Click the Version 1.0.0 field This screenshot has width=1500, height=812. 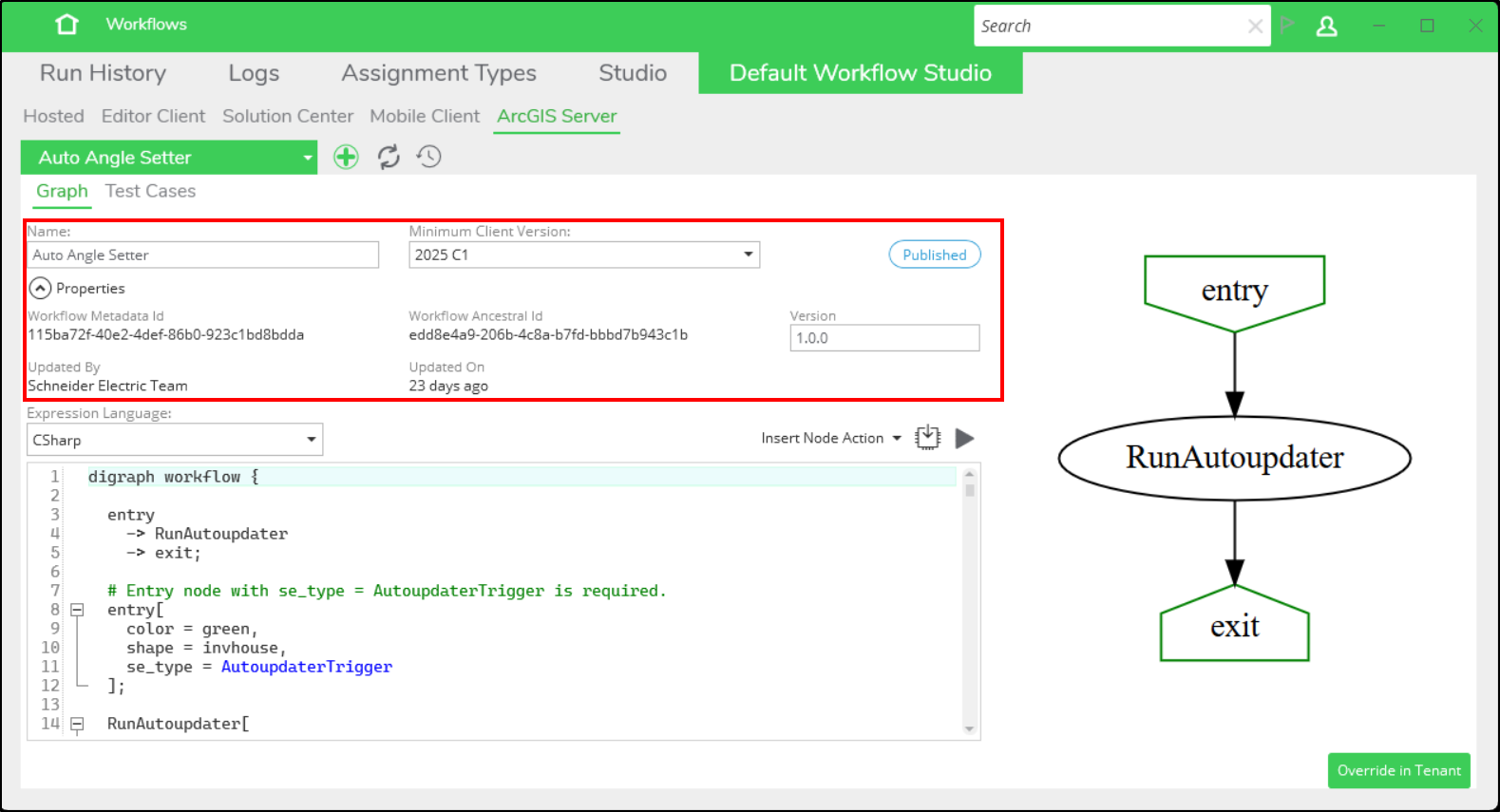[884, 338]
